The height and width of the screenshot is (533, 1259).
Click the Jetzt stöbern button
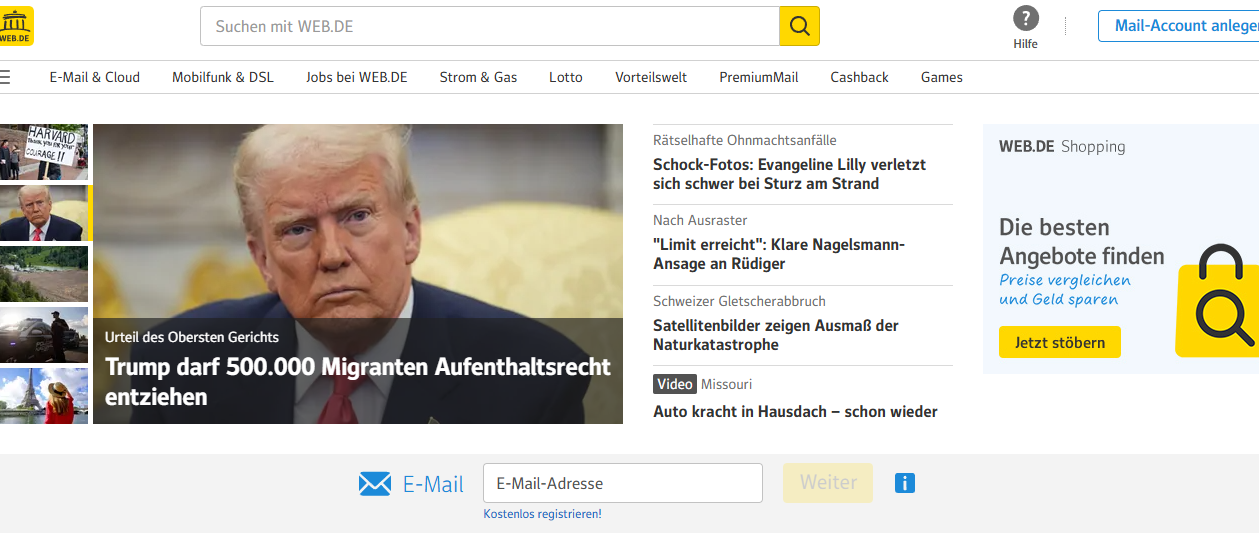pyautogui.click(x=1060, y=342)
